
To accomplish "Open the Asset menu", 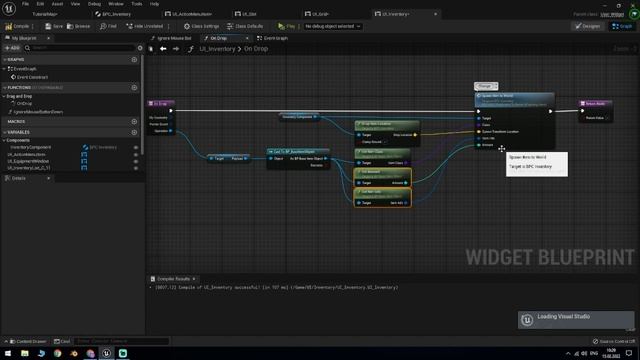I will click(57, 4).
